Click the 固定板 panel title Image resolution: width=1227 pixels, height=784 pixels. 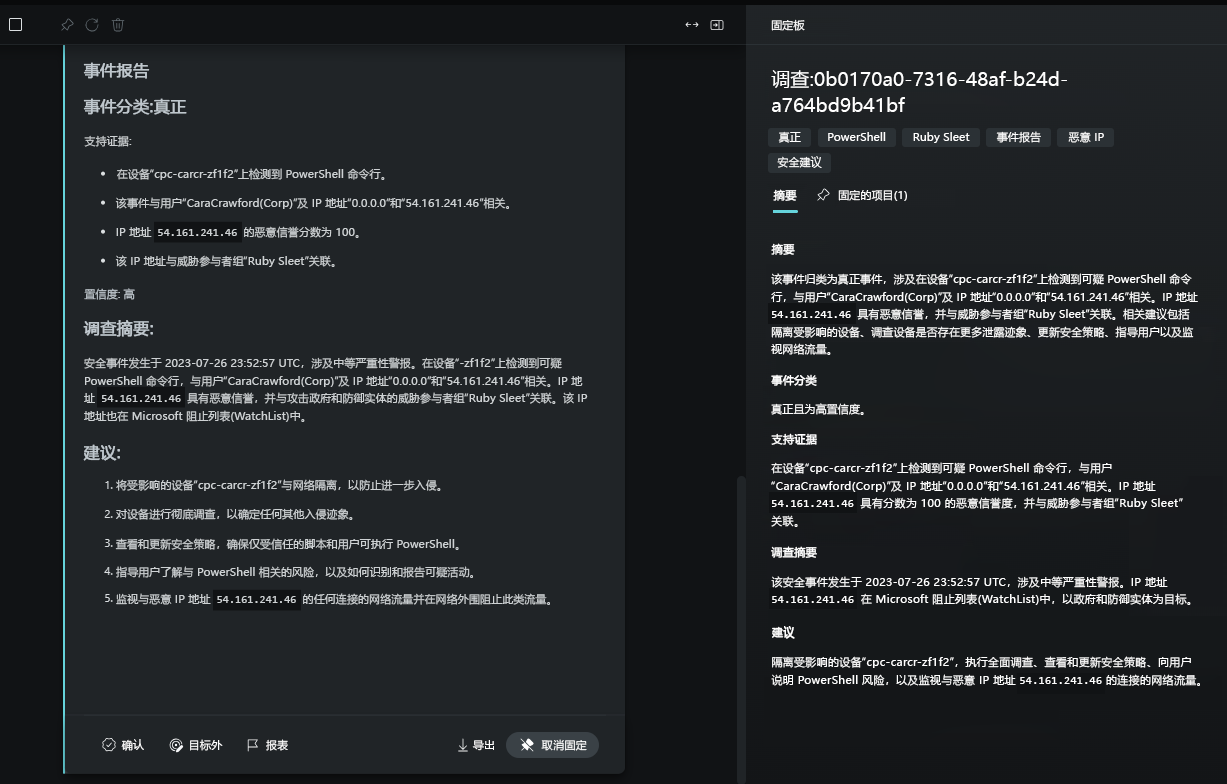pos(787,25)
